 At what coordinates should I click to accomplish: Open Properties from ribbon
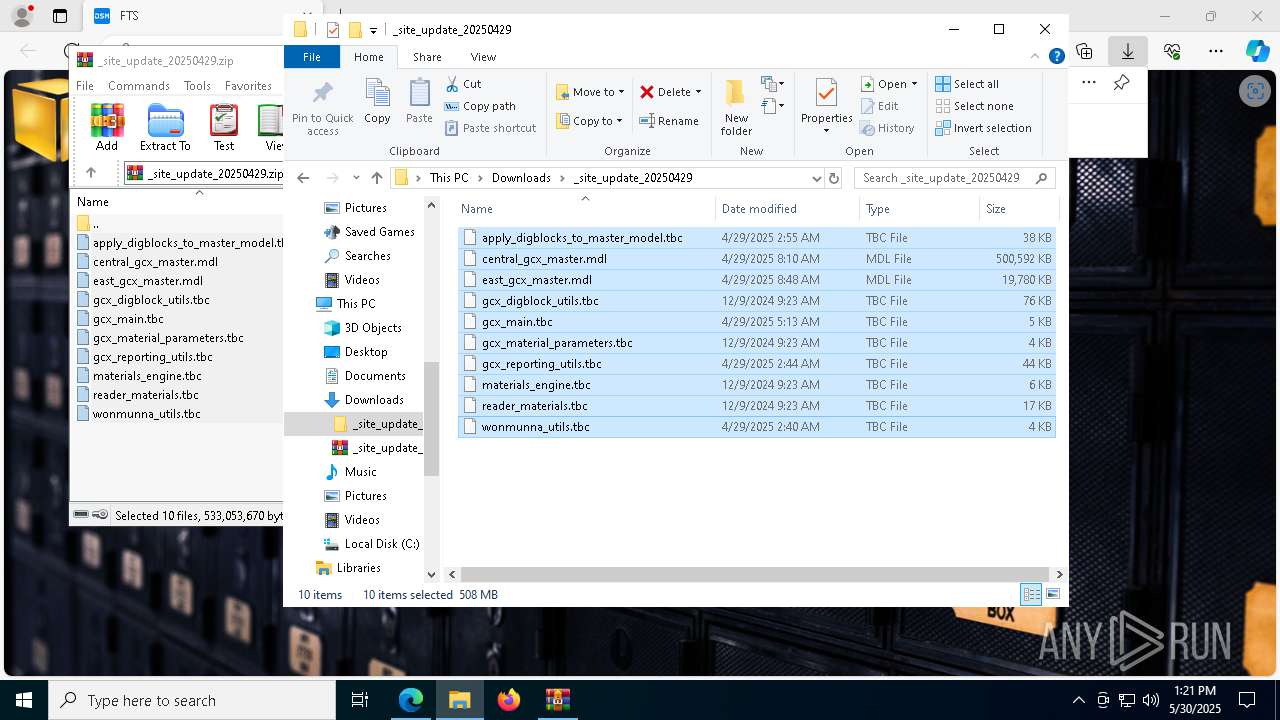[x=826, y=105]
